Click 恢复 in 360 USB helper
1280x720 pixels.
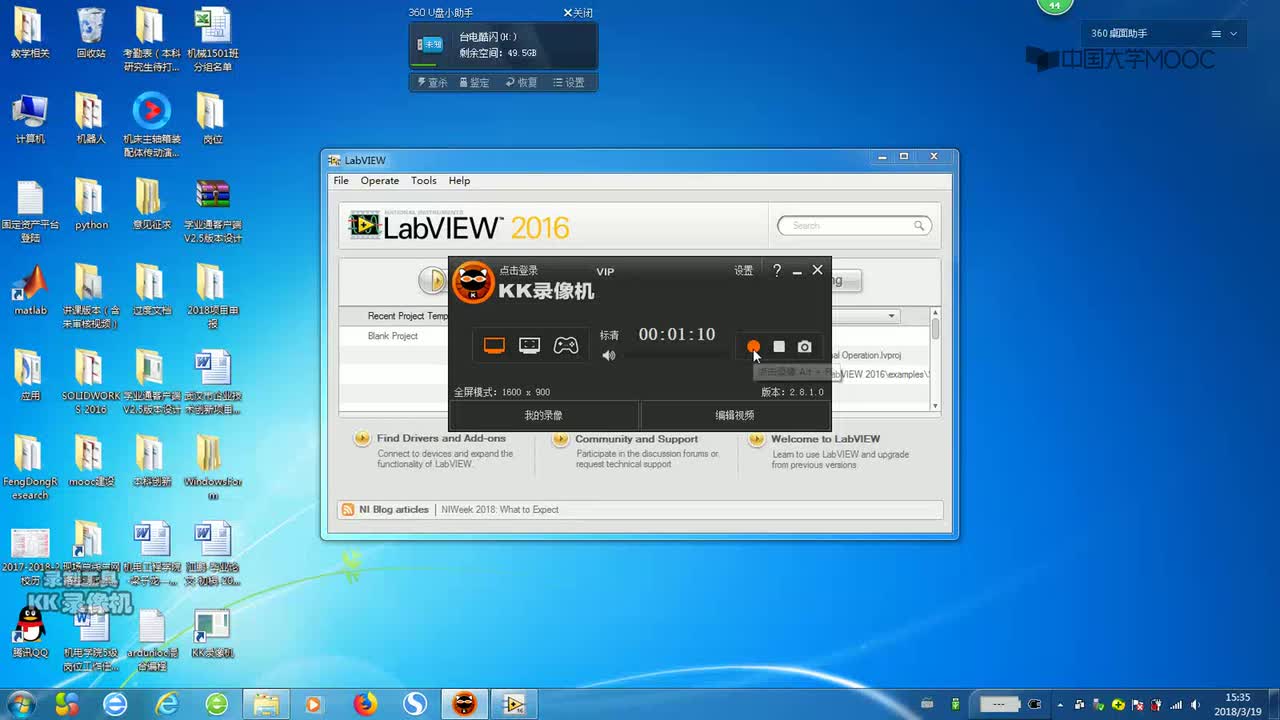521,83
